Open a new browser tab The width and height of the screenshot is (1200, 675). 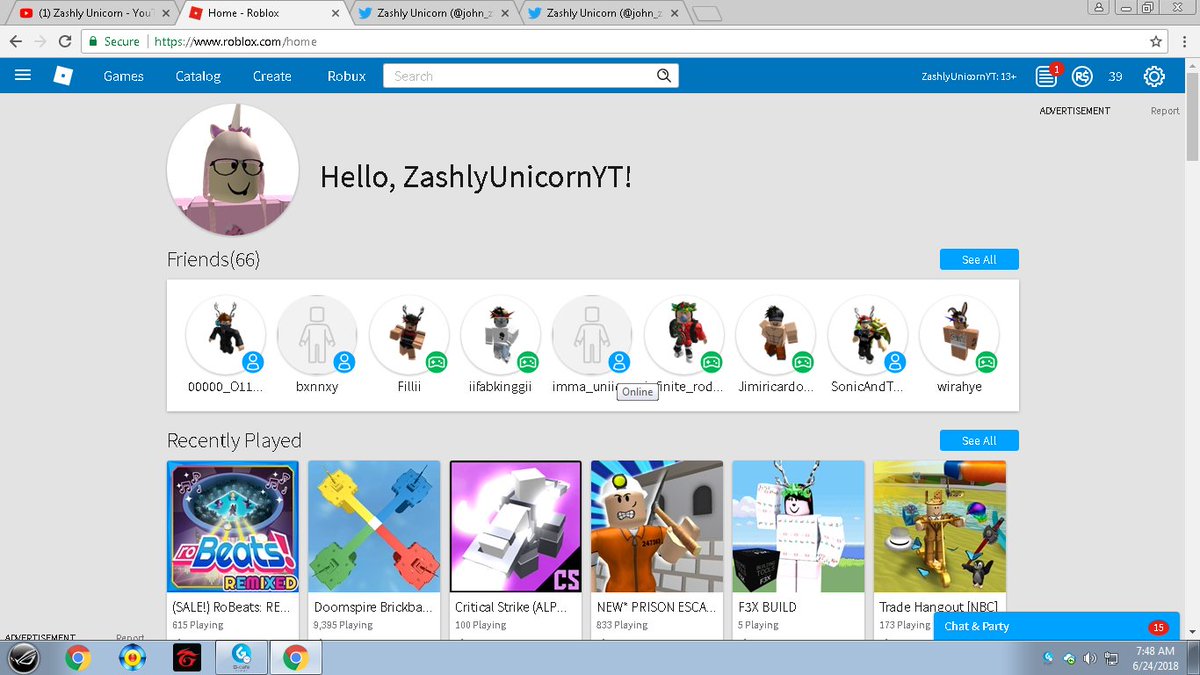point(706,14)
